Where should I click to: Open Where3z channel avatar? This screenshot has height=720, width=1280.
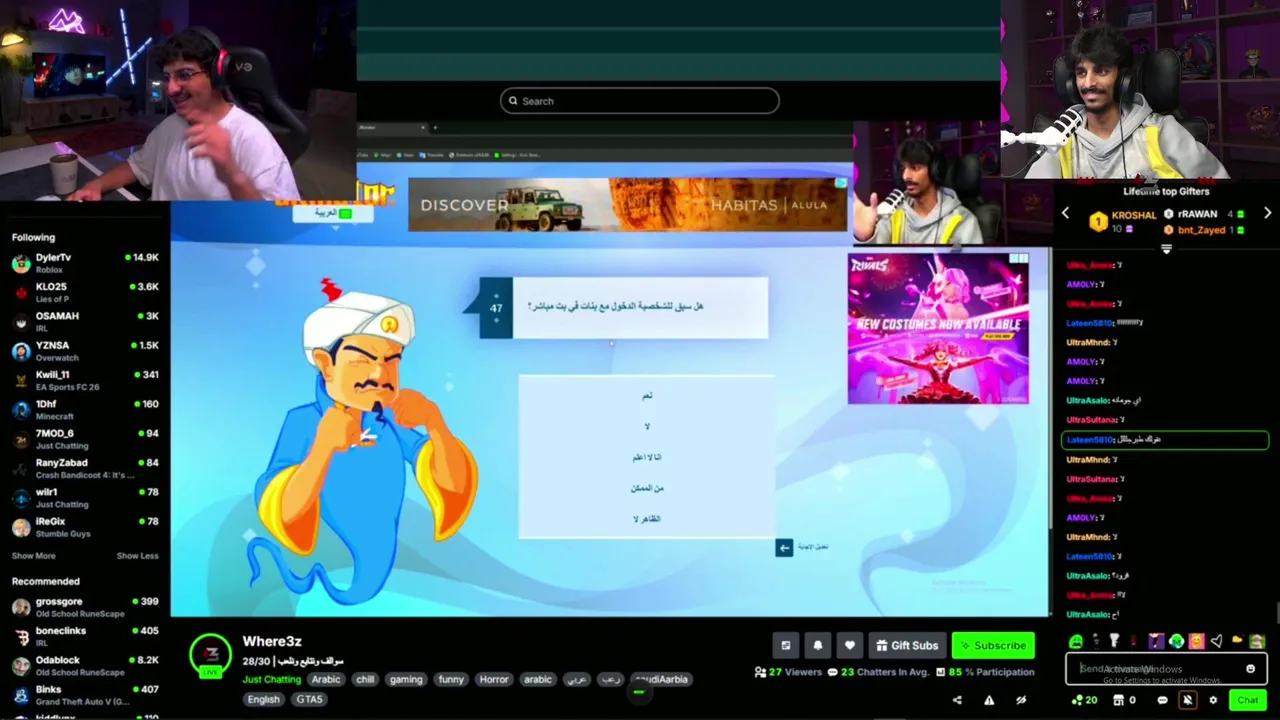[x=211, y=656]
